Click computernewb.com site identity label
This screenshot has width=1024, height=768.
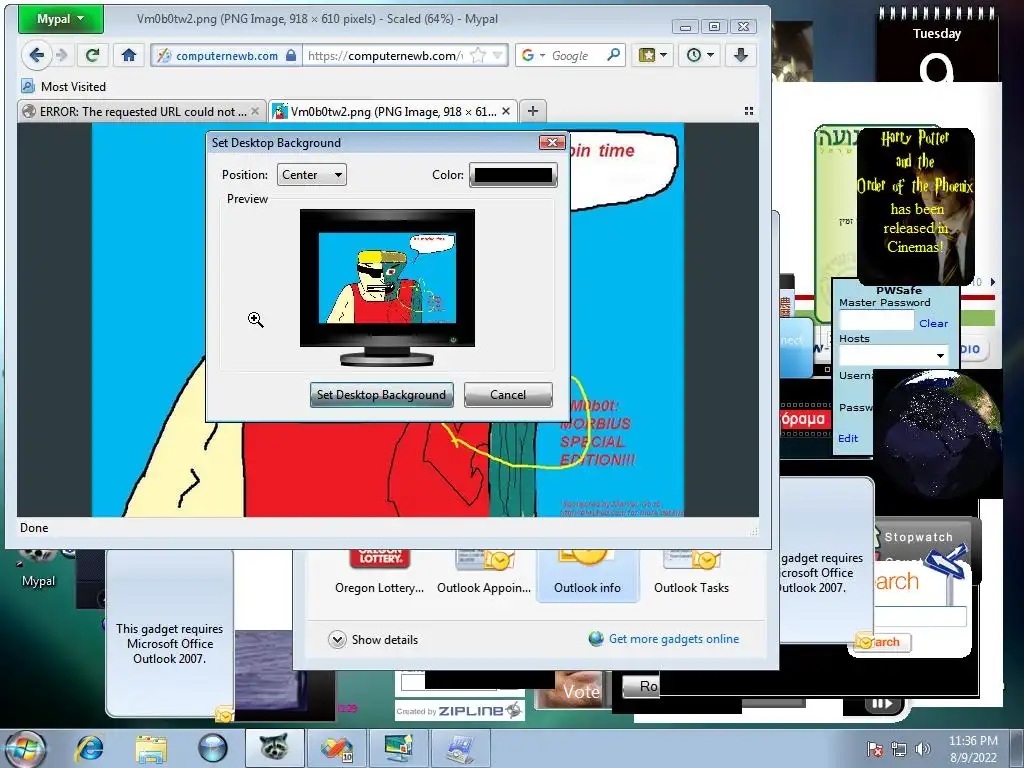(227, 56)
